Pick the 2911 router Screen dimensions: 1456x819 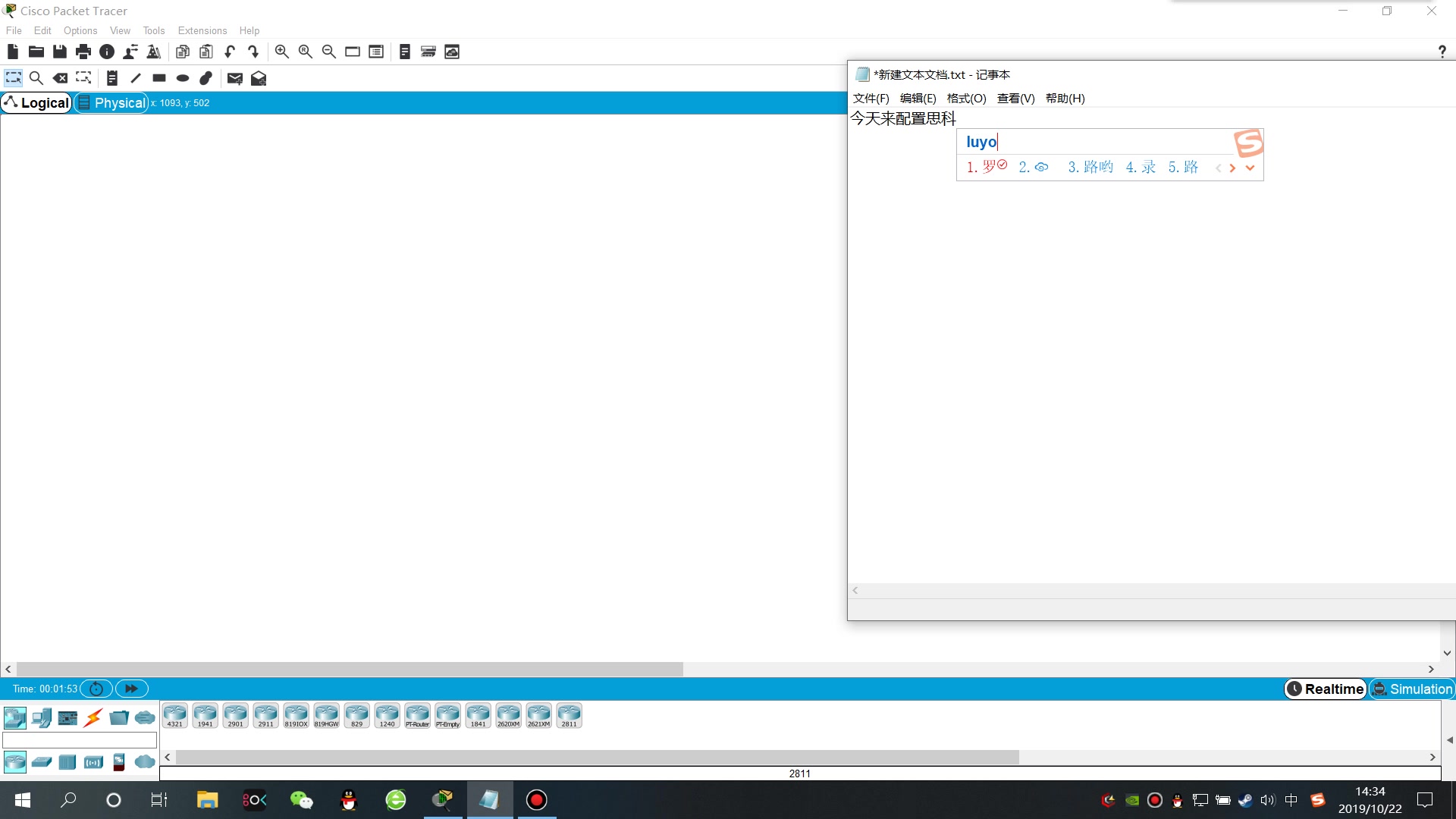(266, 716)
